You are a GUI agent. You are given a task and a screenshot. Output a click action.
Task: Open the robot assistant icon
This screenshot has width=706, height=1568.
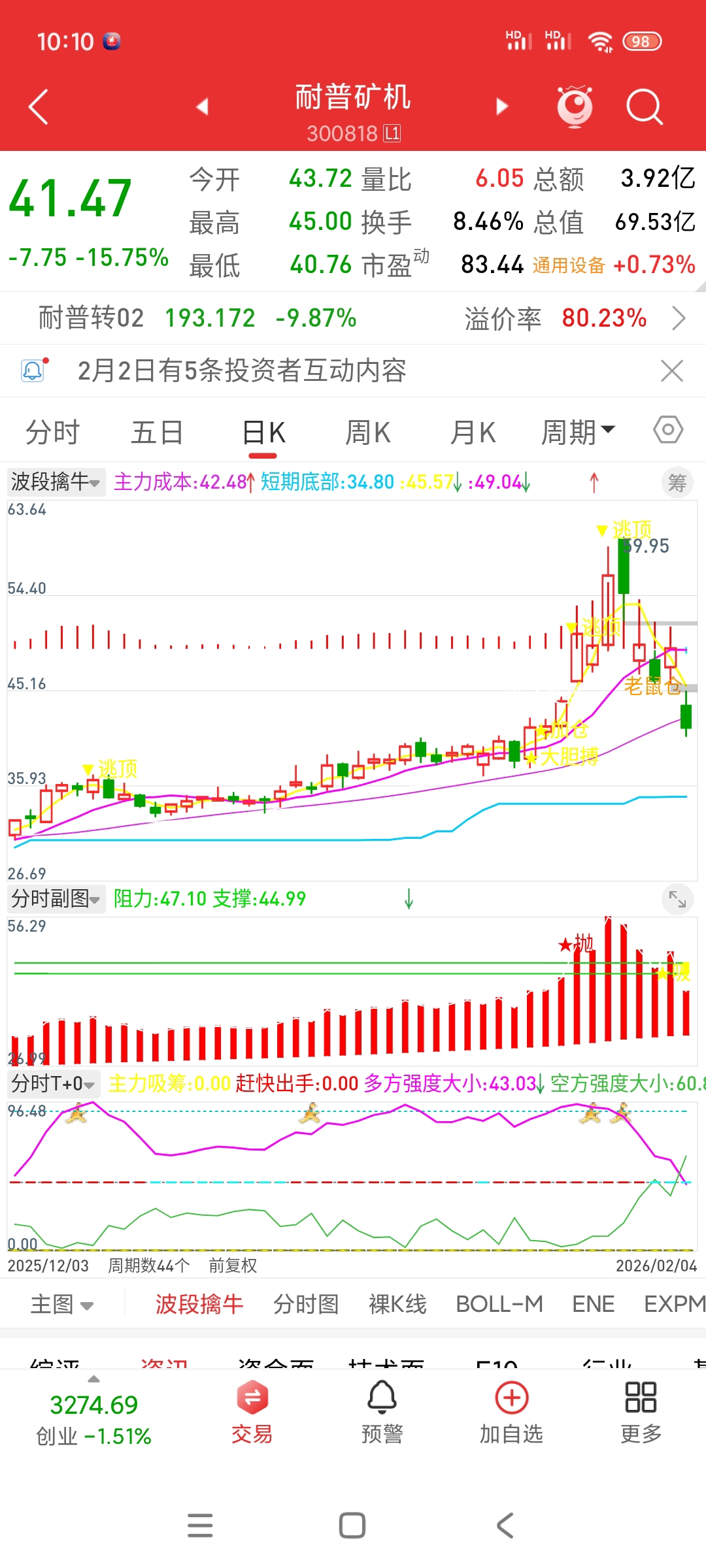tap(575, 106)
